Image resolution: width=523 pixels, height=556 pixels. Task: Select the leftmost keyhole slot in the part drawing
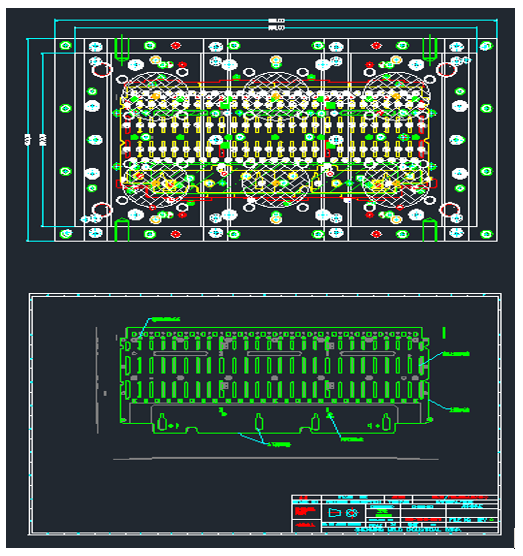pyautogui.click(x=162, y=422)
